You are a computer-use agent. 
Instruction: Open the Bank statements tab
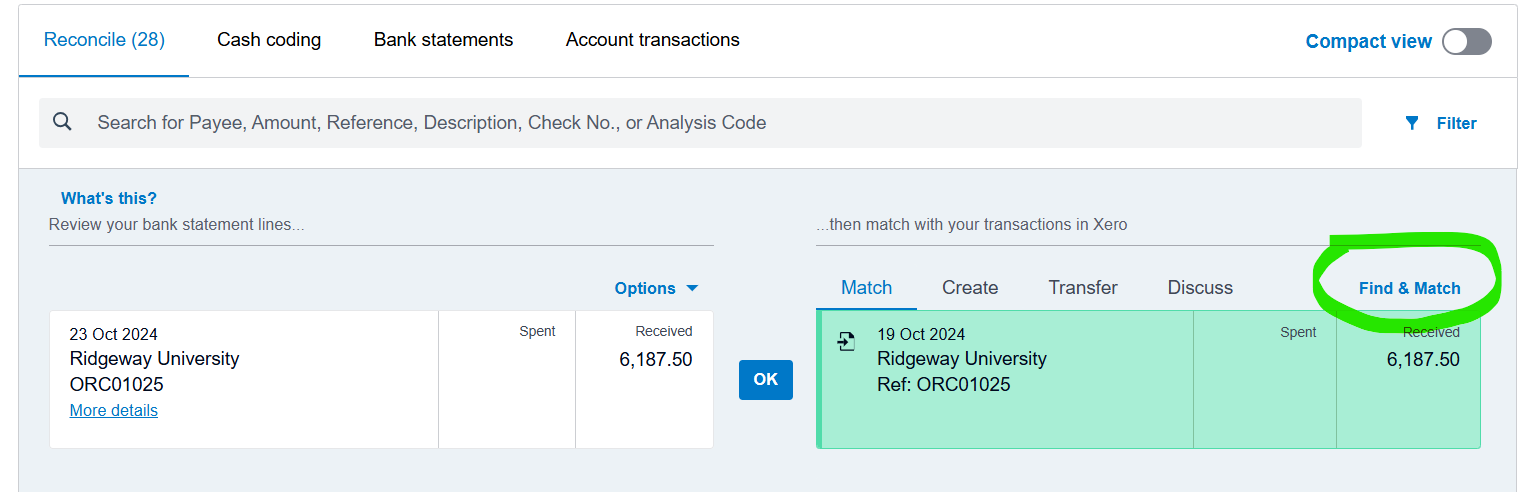point(443,40)
